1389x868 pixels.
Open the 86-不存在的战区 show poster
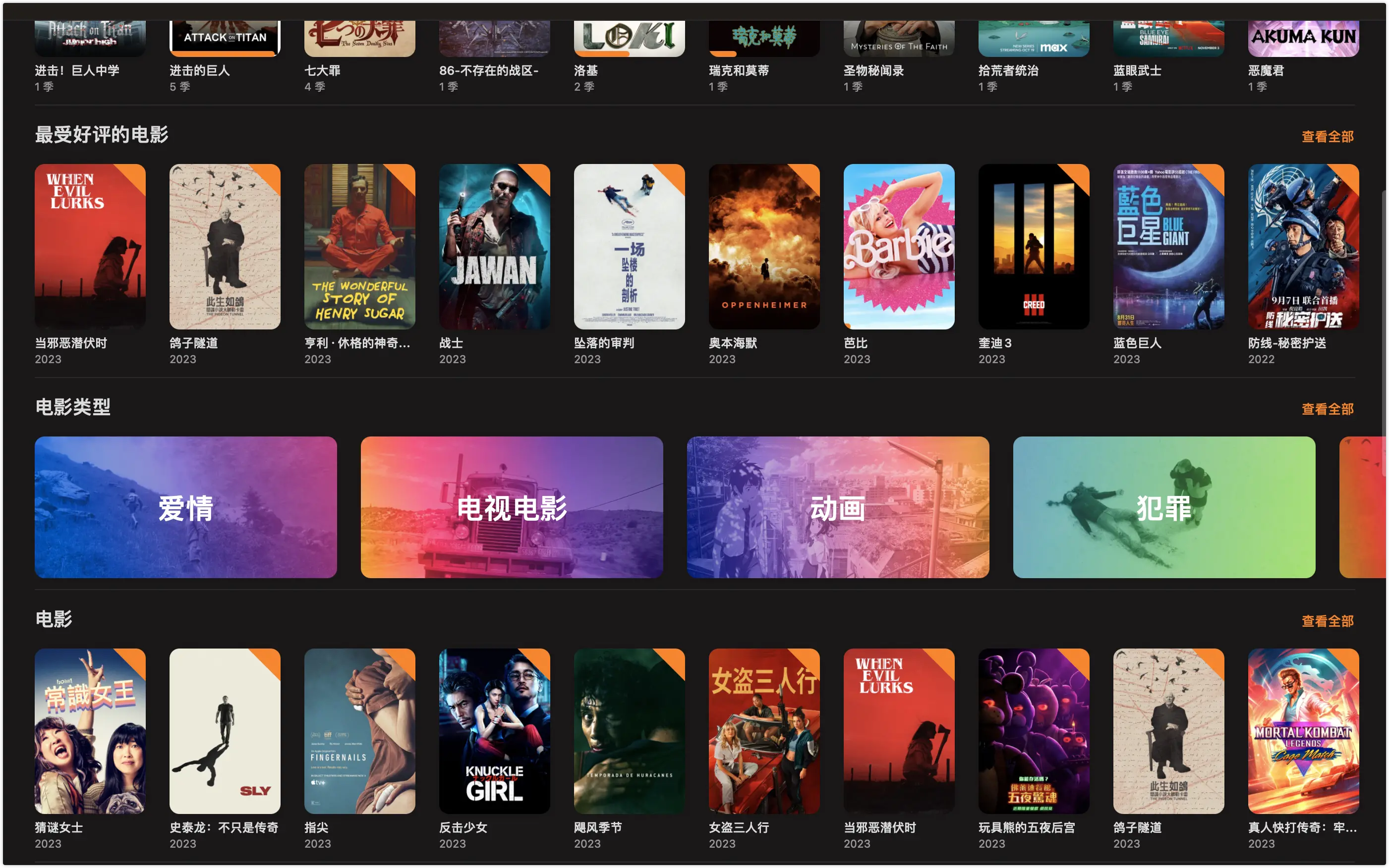(x=495, y=39)
